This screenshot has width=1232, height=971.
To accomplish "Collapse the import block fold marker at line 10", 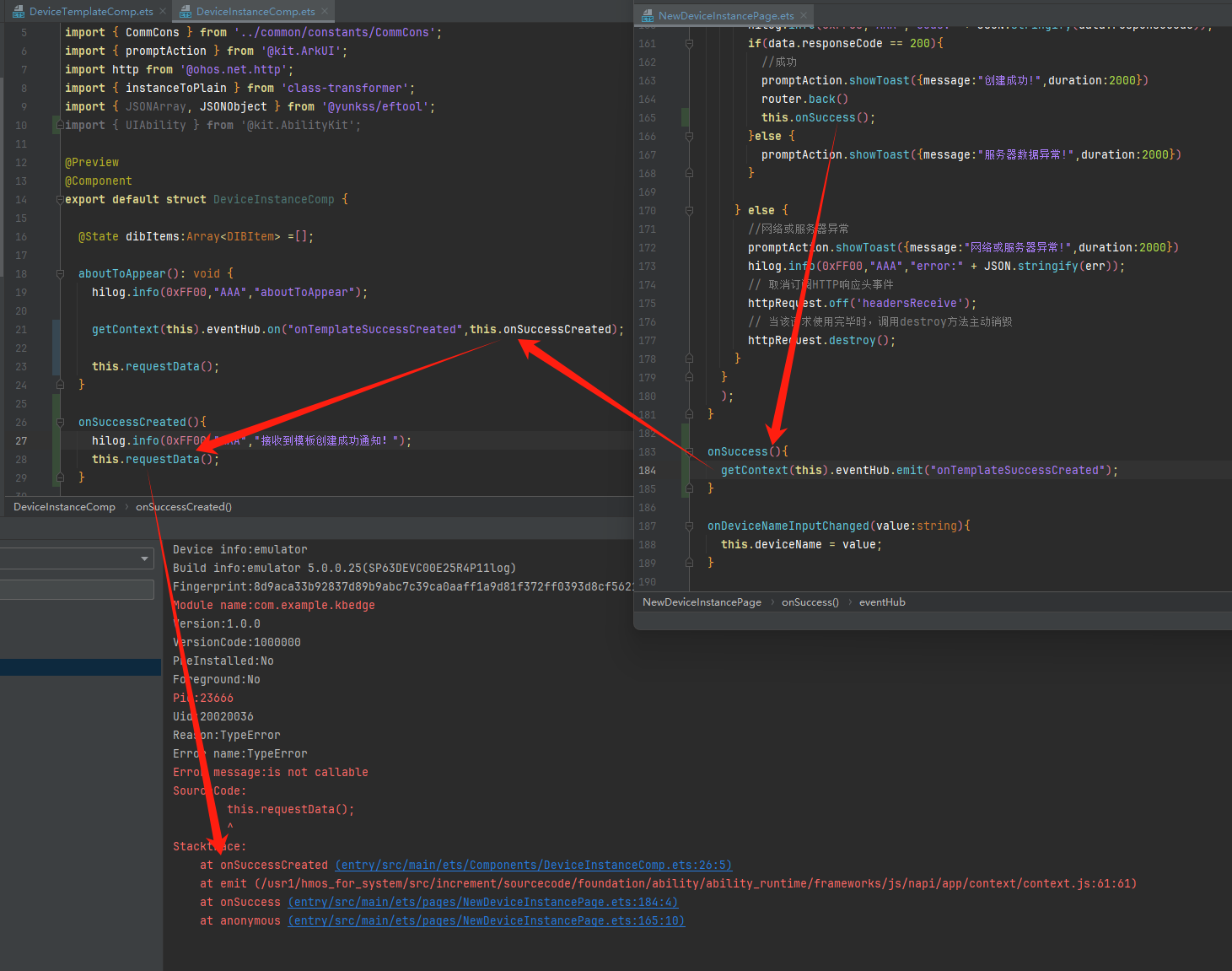I will pos(60,125).
